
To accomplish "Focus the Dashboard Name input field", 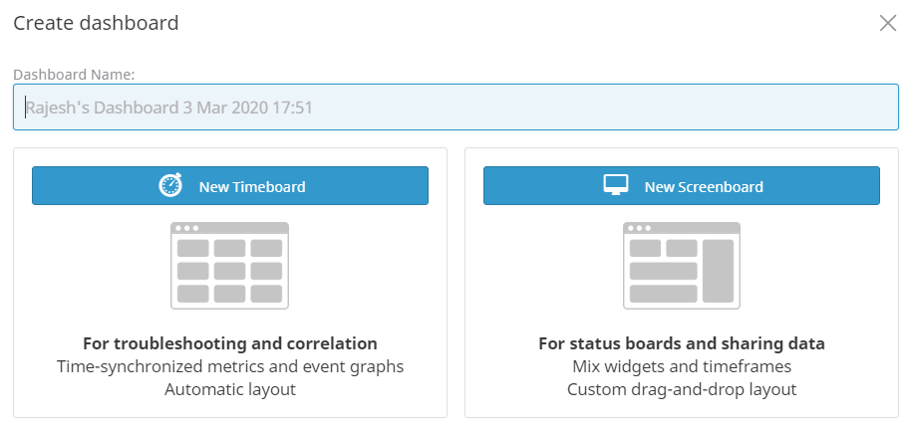I will point(455,107).
